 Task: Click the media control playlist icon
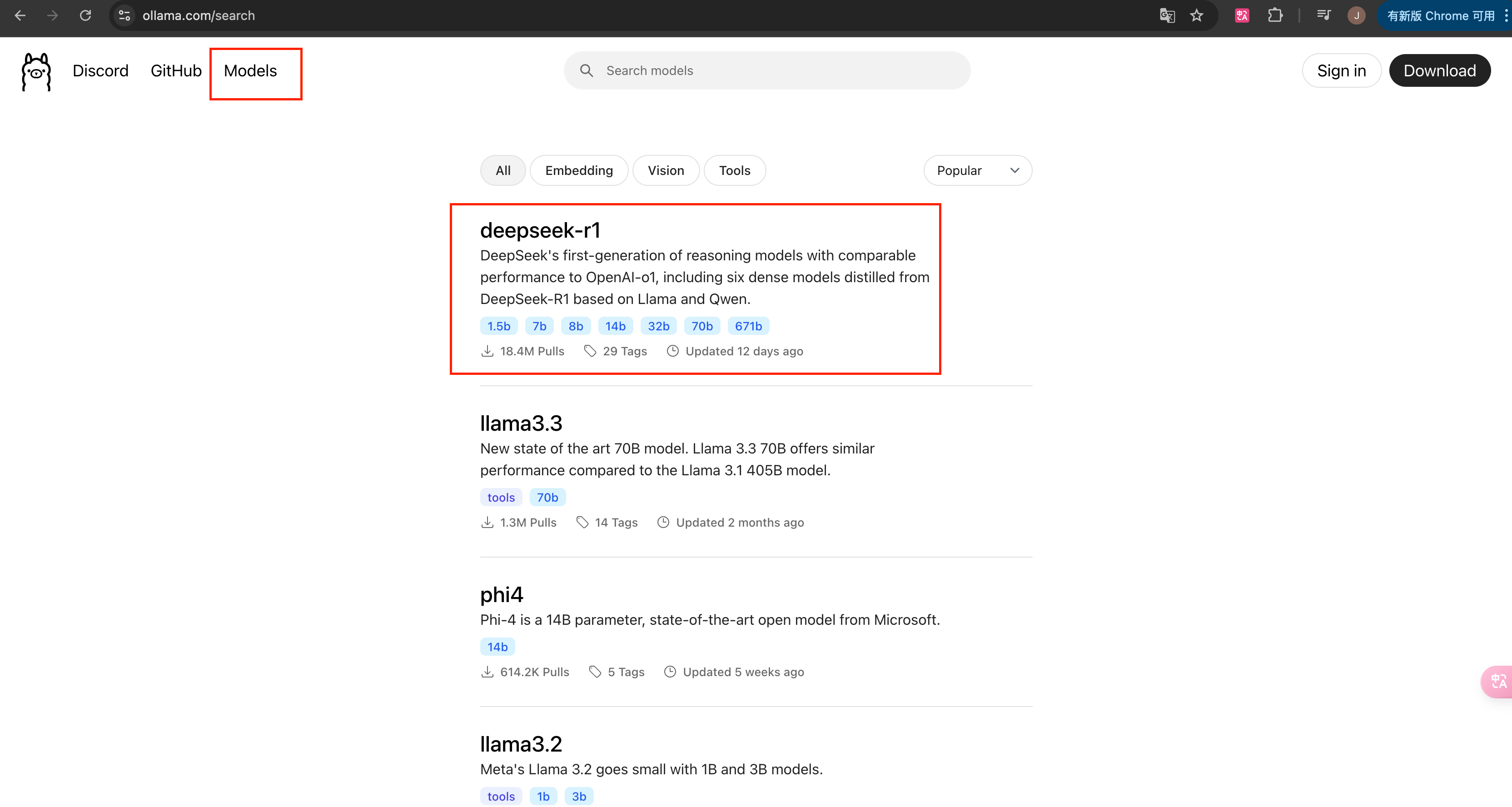point(1323,15)
